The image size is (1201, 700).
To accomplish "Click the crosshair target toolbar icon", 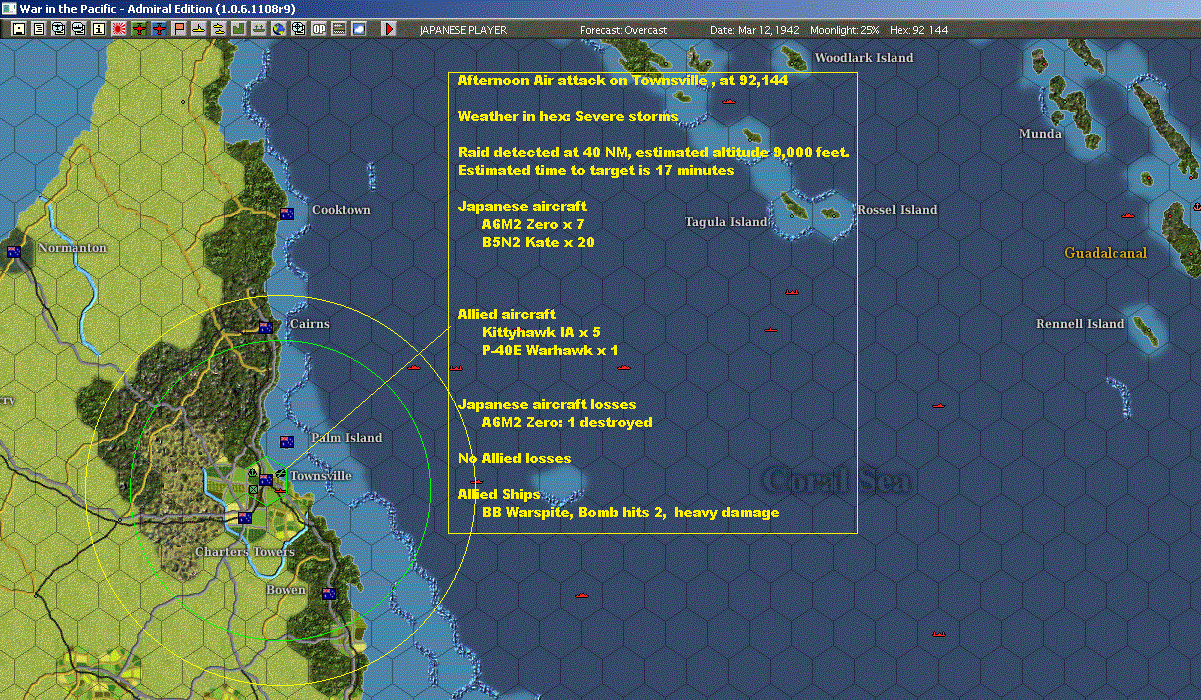I will (x=299, y=29).
